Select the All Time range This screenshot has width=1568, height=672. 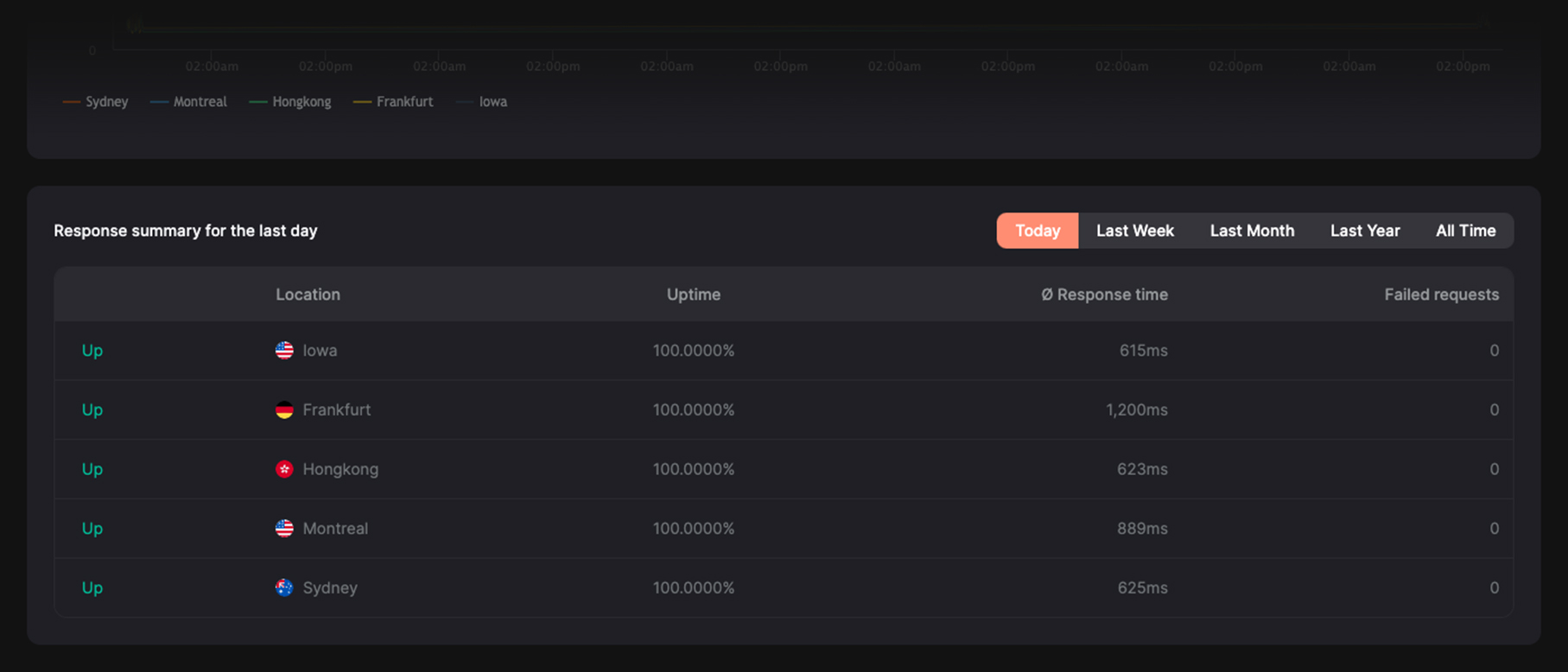[1465, 231]
